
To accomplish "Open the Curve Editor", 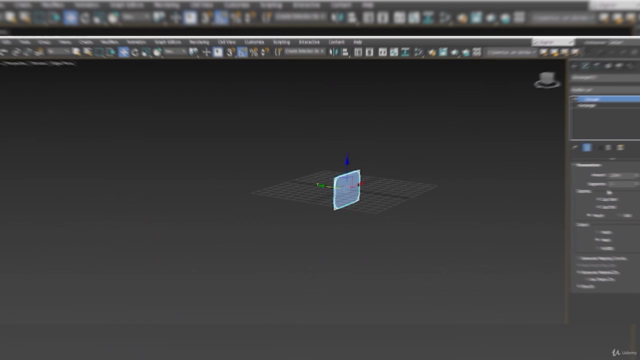I will coord(394,52).
